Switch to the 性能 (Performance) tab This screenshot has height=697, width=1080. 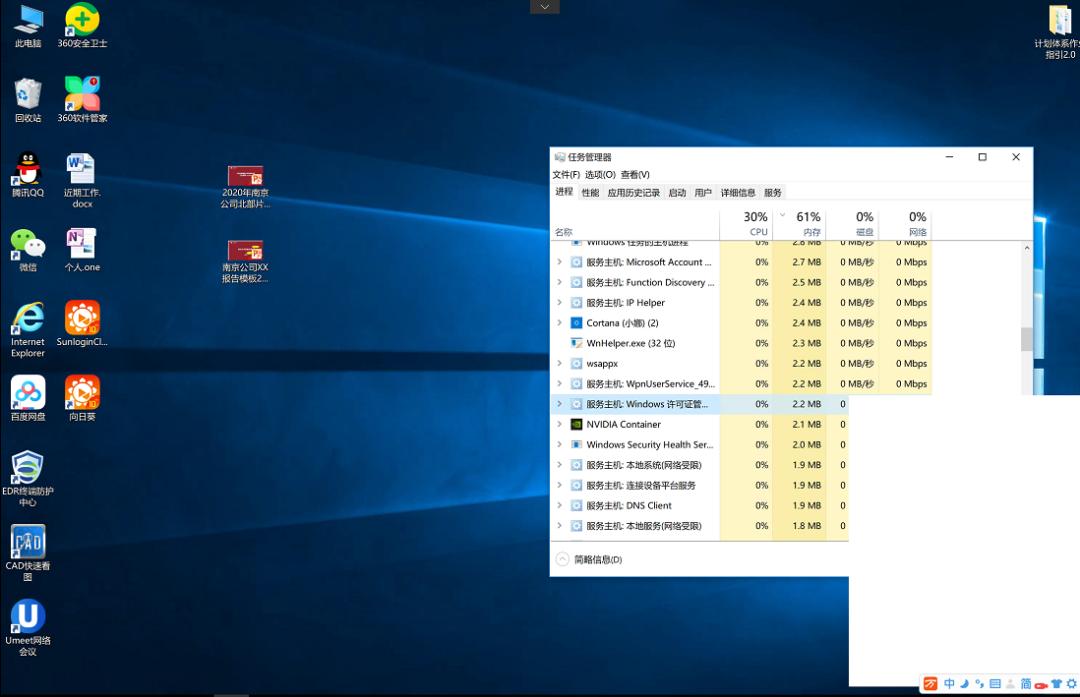589,192
